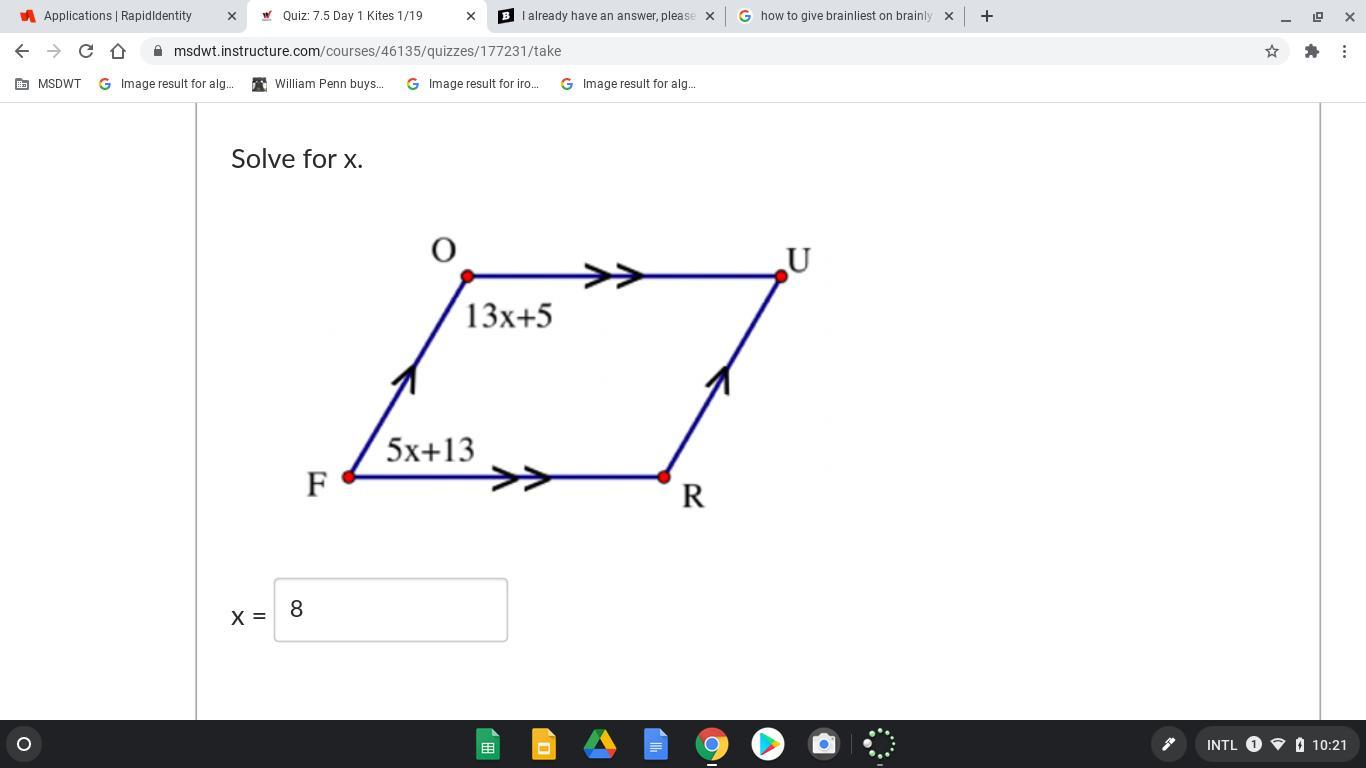The width and height of the screenshot is (1366, 768).
Task: Click the browser back arrow
Action: pyautogui.click(x=22, y=51)
